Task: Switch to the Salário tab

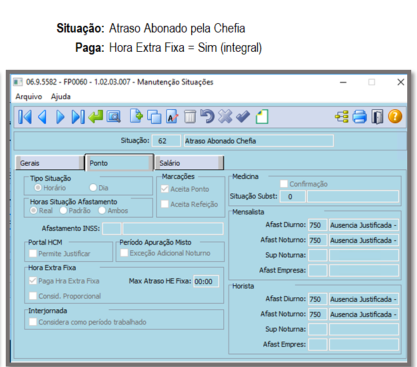Action: tap(189, 163)
